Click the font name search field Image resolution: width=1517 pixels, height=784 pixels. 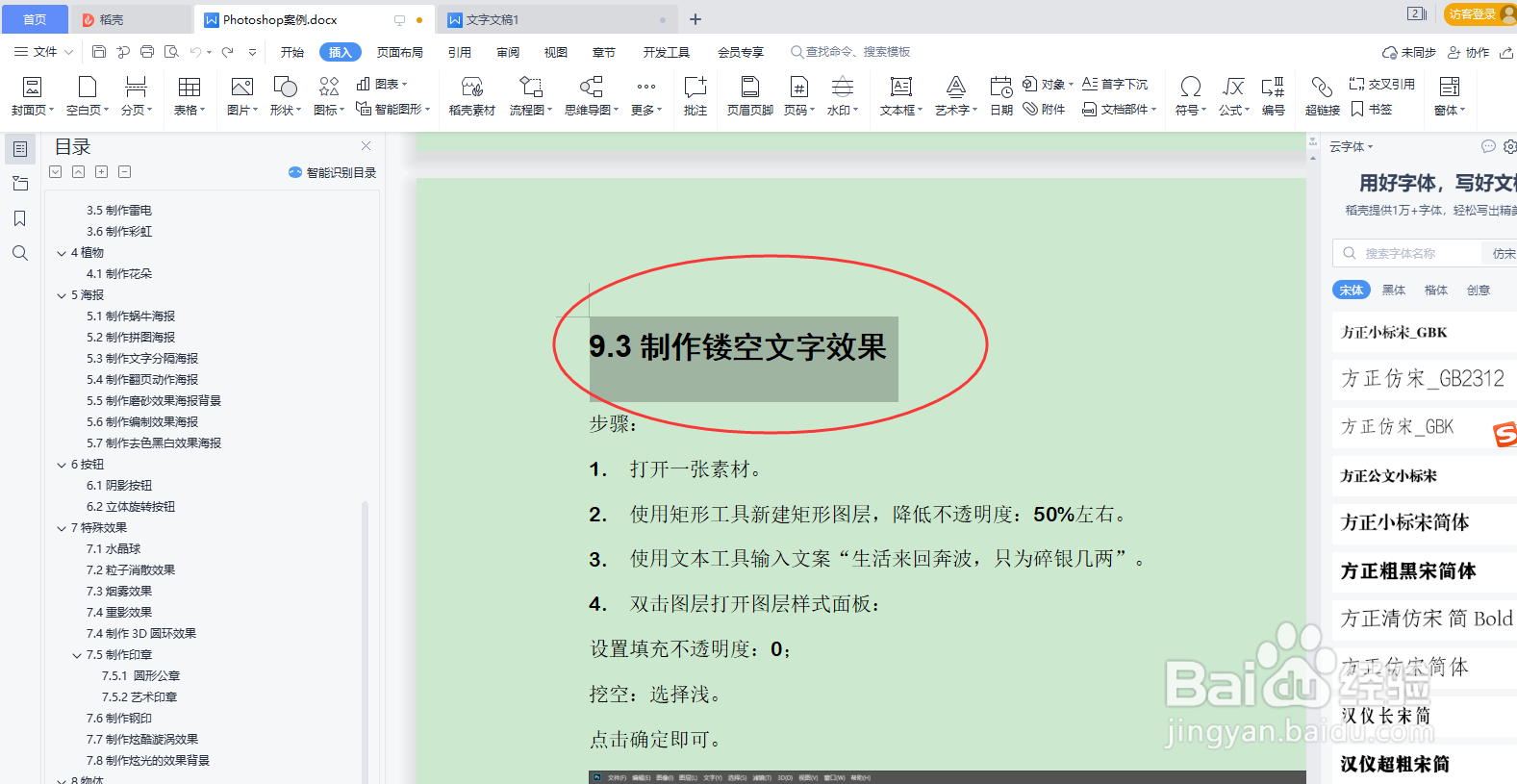(1408, 253)
